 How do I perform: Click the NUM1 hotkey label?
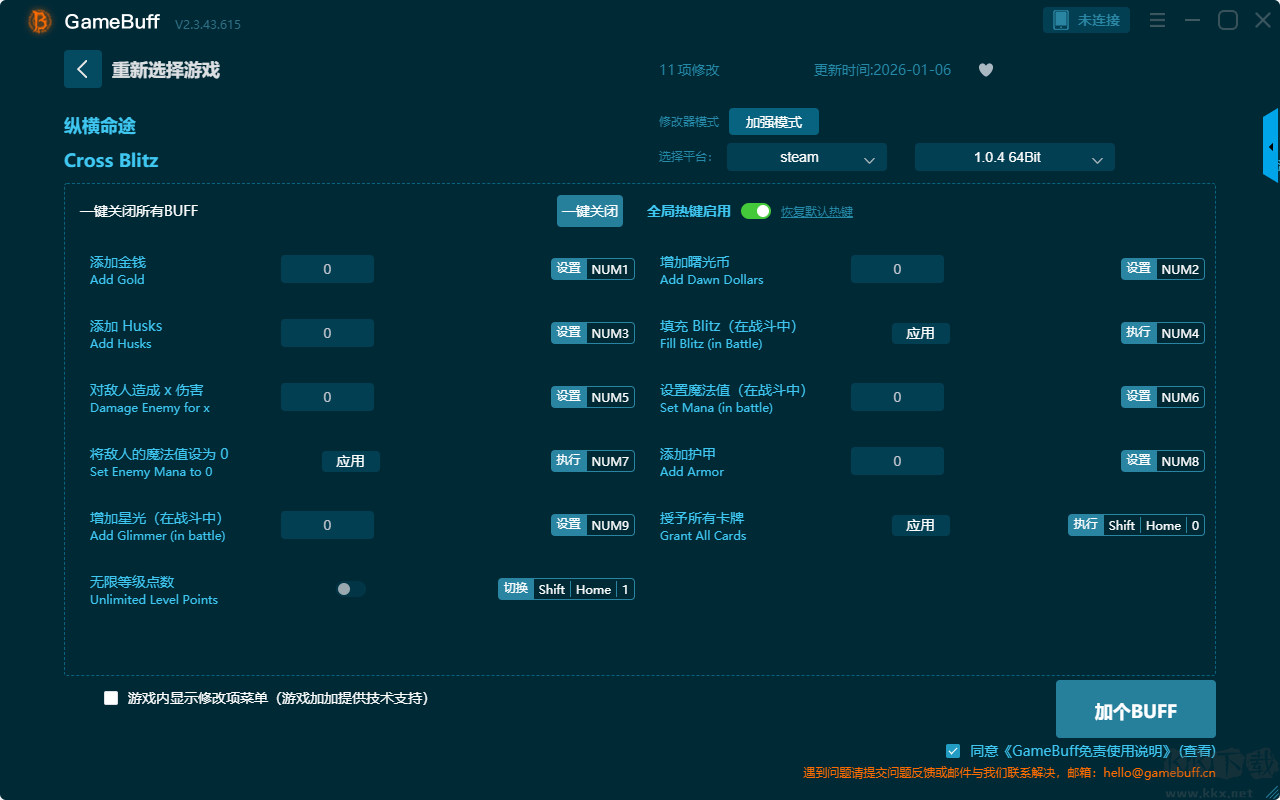click(610, 270)
